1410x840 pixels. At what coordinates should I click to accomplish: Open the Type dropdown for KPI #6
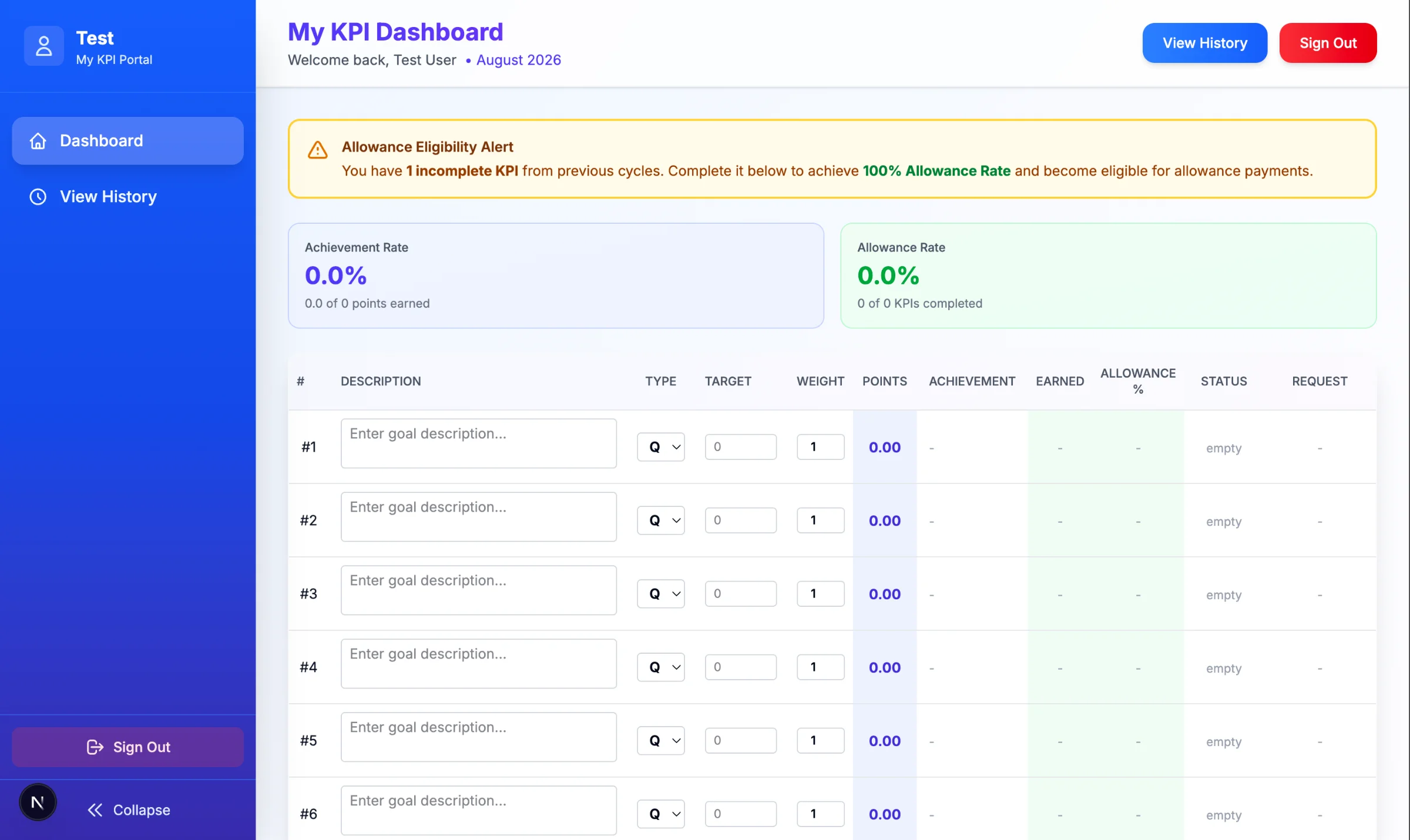(661, 814)
